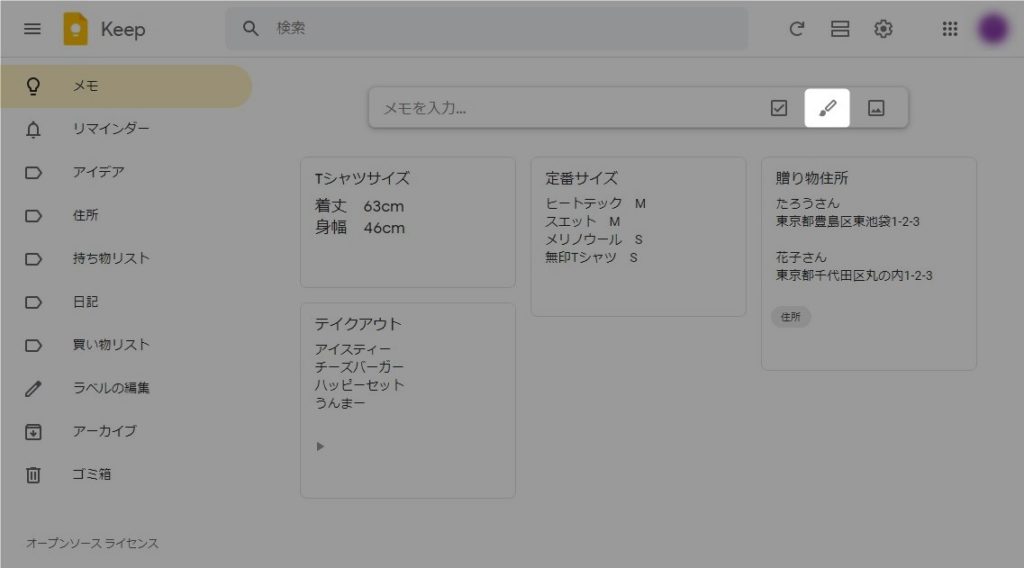Open the account profile avatar
The height and width of the screenshot is (568, 1024).
pos(993,29)
